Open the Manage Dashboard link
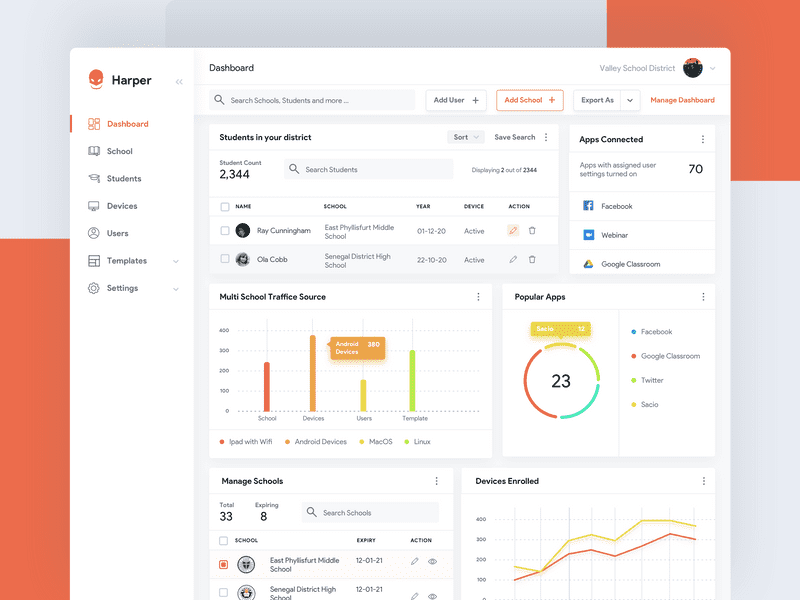The image size is (800, 600). (x=682, y=100)
